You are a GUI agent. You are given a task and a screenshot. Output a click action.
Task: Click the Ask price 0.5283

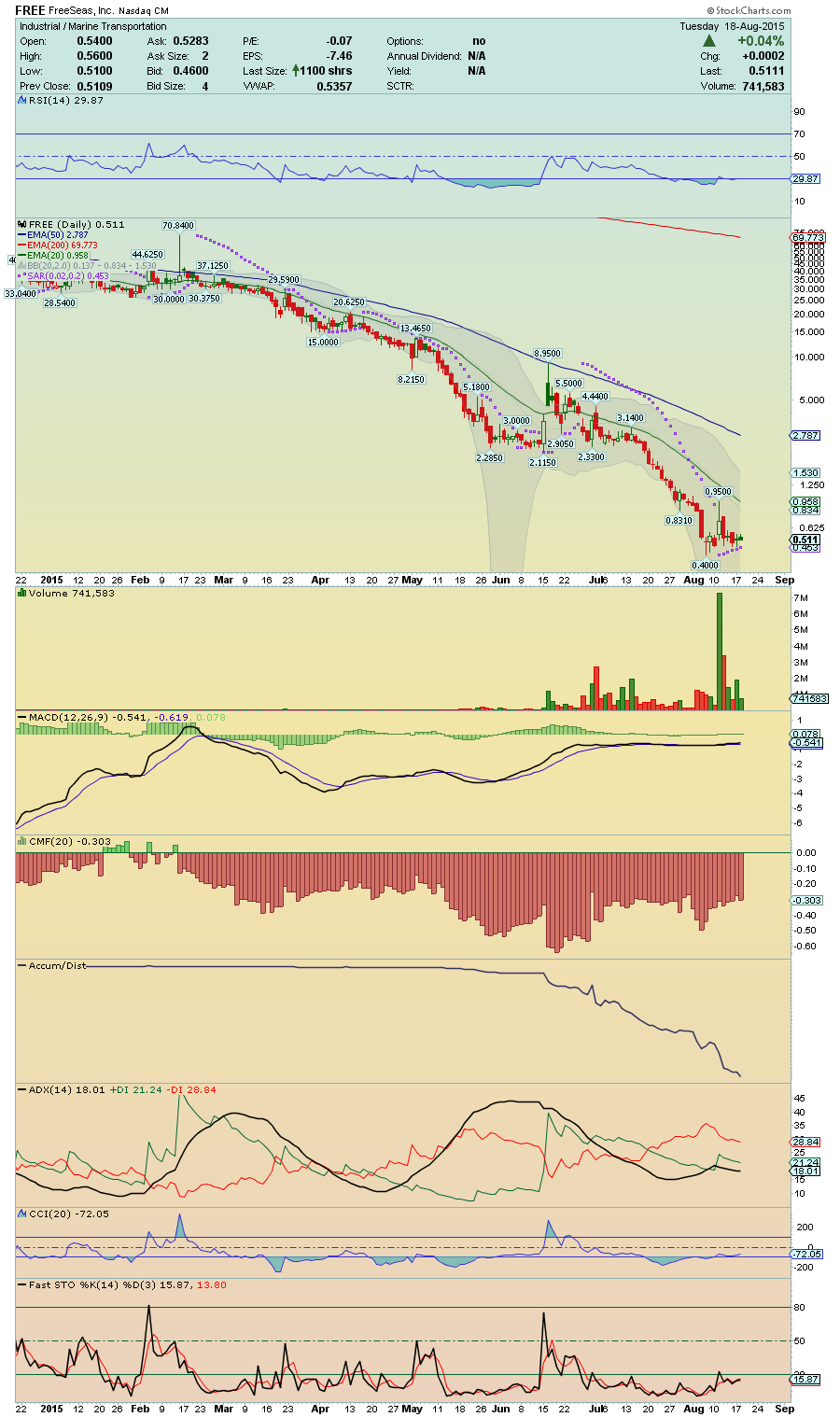(x=190, y=41)
